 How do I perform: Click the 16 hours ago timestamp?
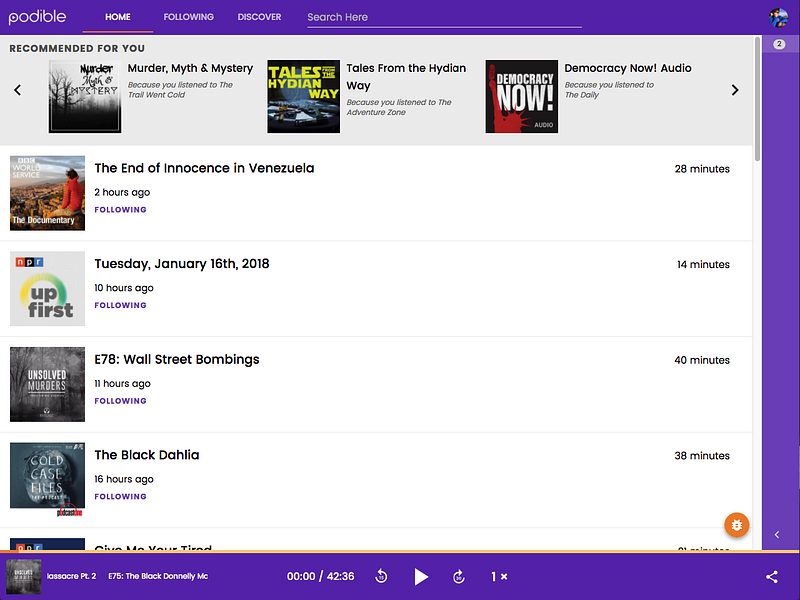(124, 479)
